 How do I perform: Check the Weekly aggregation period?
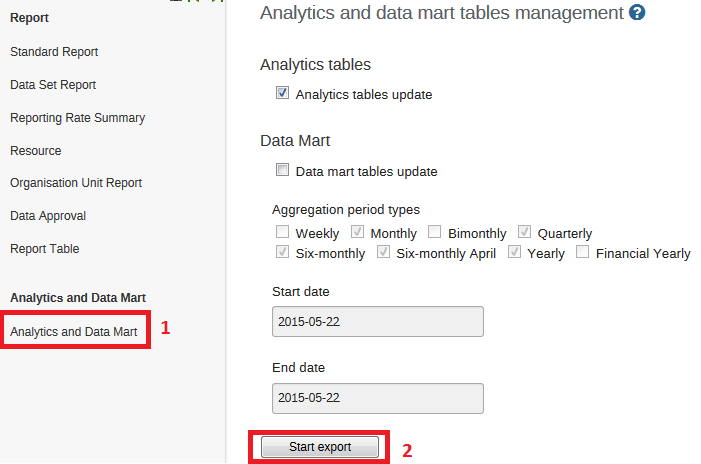[282, 233]
